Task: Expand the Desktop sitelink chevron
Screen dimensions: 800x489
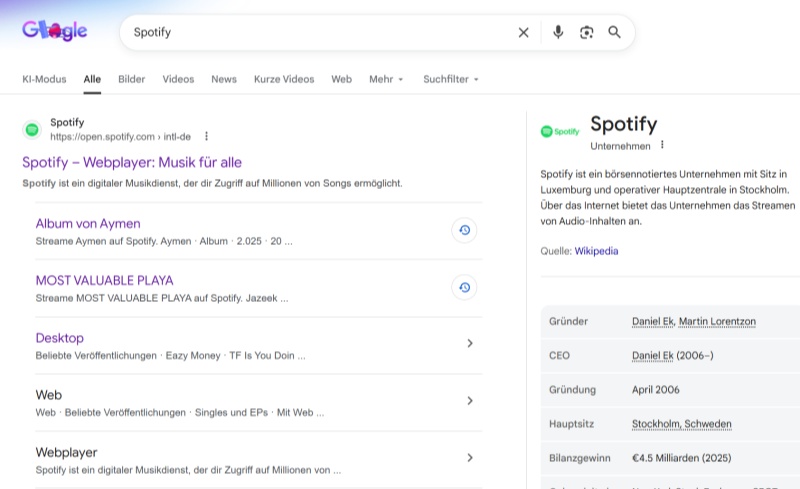Action: coord(470,344)
